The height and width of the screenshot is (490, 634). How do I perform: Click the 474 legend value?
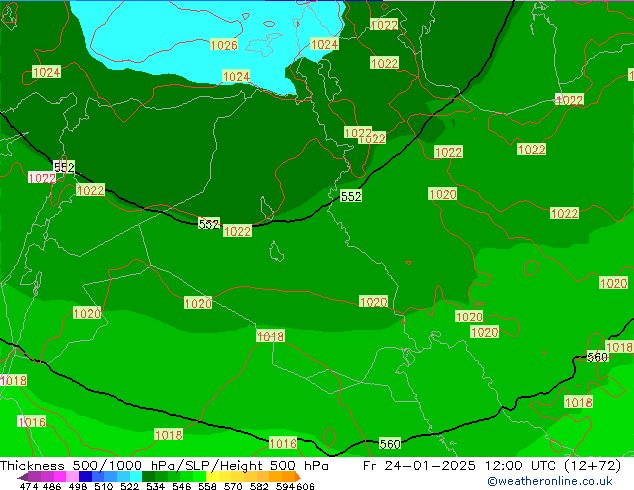29,486
